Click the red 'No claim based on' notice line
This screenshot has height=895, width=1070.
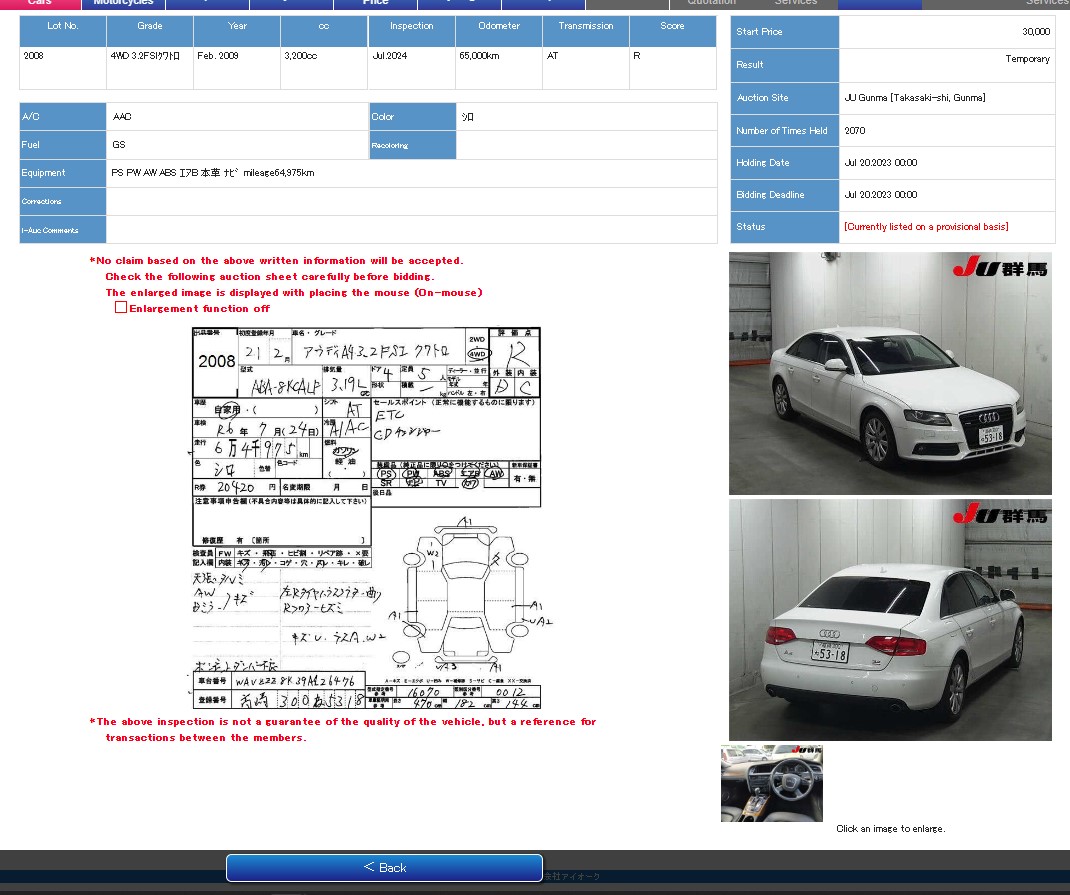(x=276, y=261)
